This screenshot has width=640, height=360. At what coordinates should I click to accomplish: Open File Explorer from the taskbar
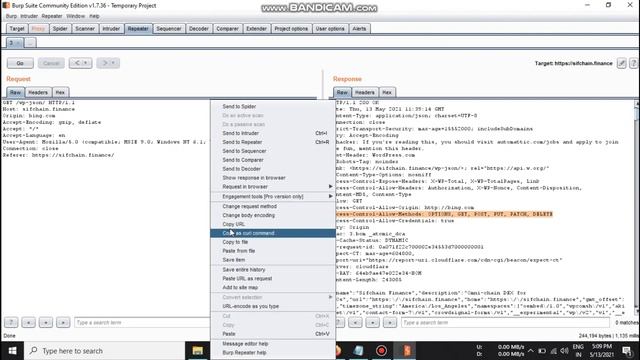coord(198,351)
